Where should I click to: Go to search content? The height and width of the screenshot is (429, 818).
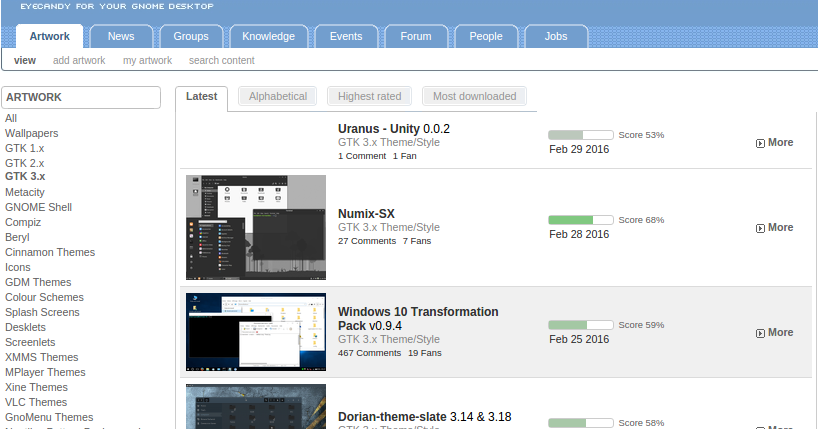click(x=222, y=61)
